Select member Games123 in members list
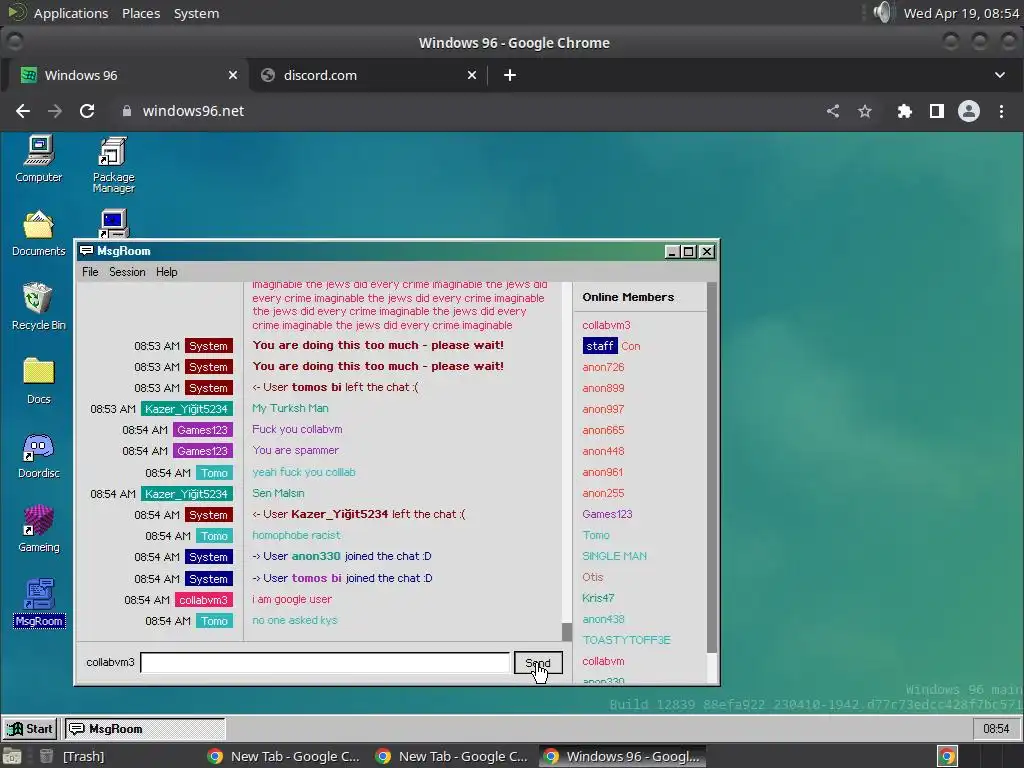Viewport: 1024px width, 768px height. (607, 514)
